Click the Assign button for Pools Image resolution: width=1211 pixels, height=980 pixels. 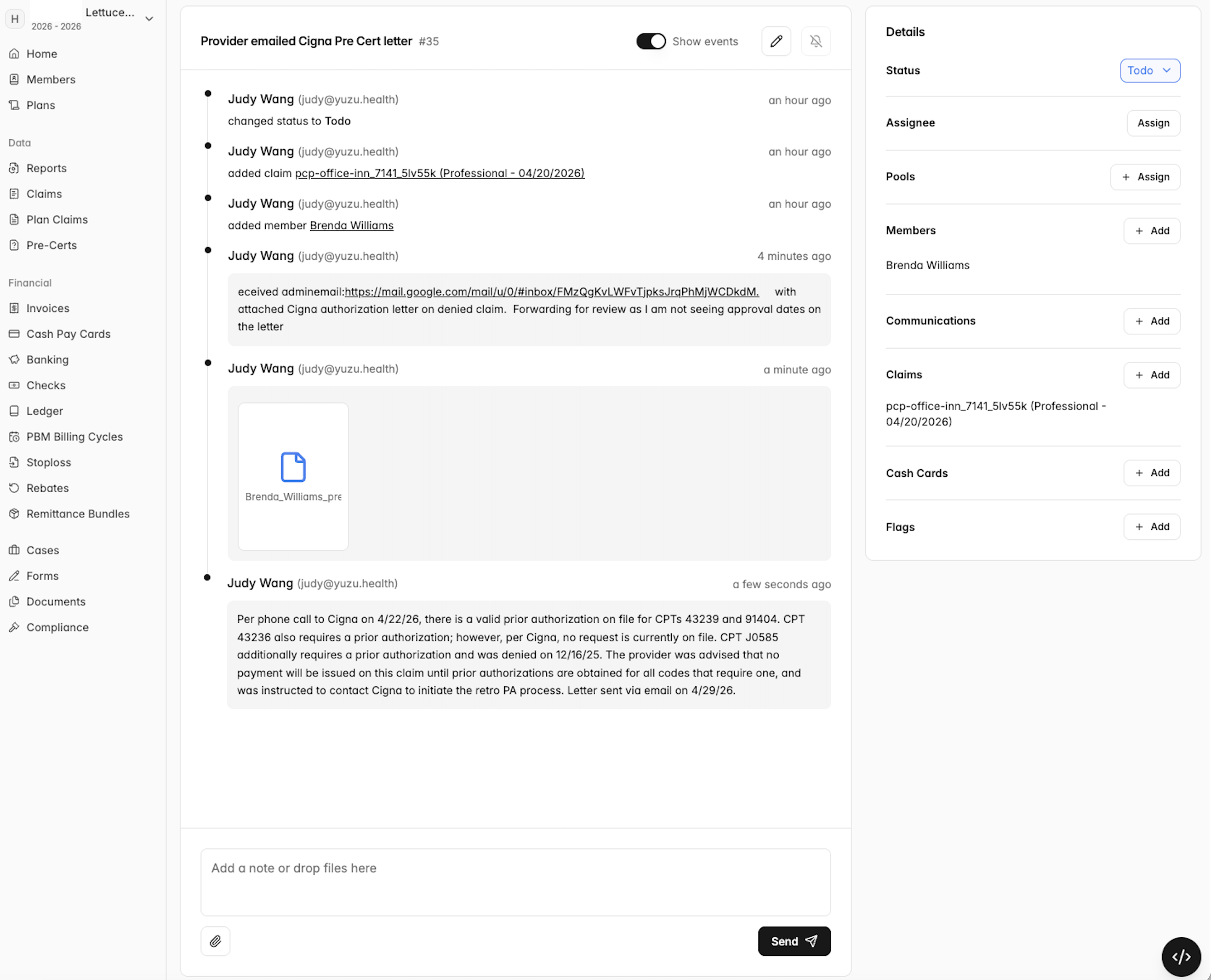(1145, 176)
